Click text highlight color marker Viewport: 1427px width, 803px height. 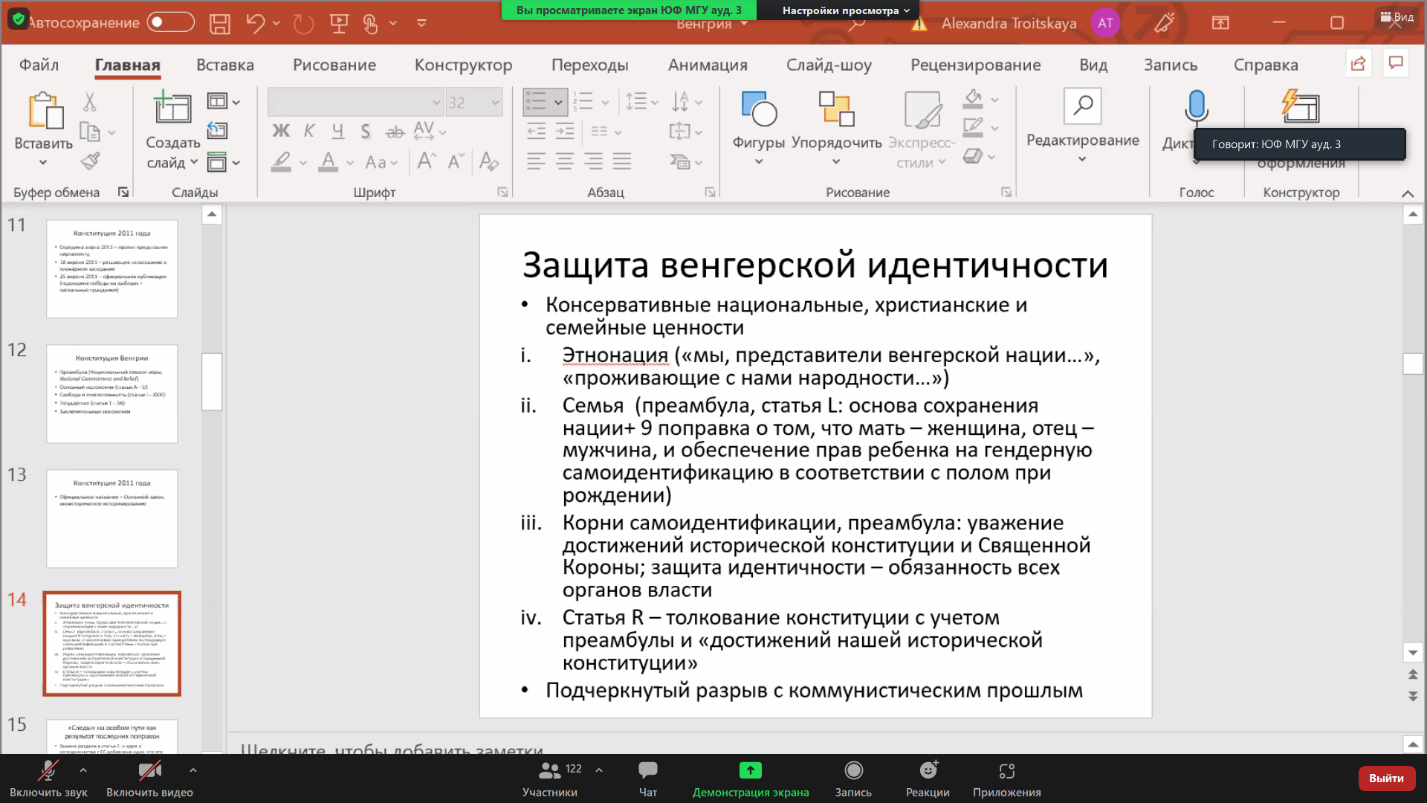[x=281, y=161]
